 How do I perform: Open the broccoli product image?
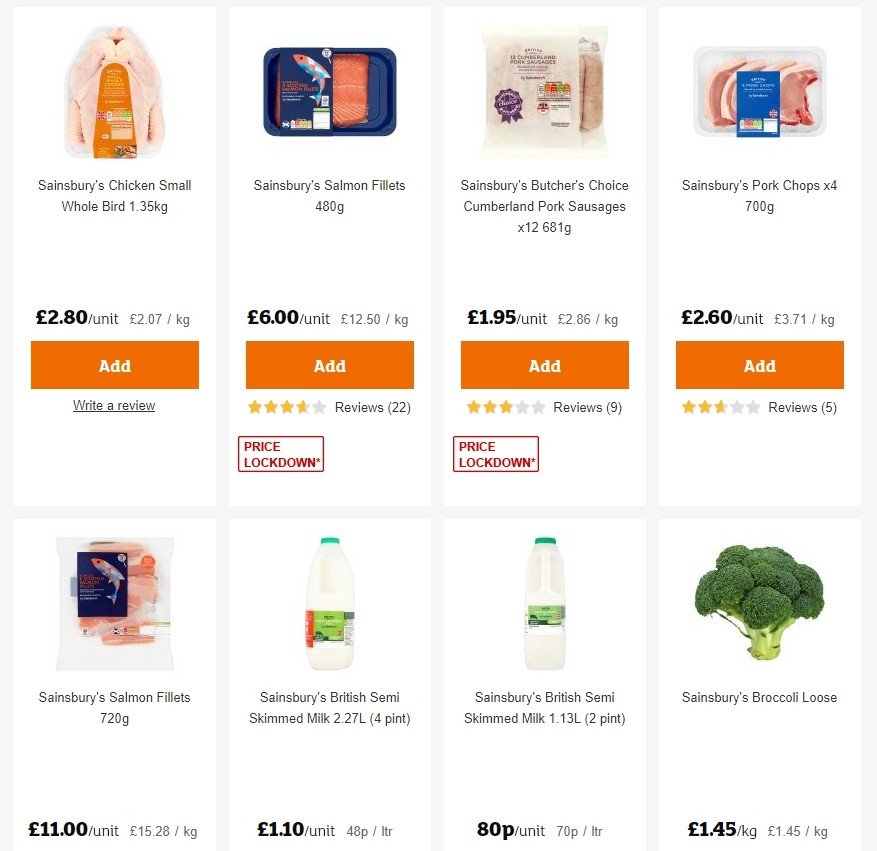(x=759, y=601)
